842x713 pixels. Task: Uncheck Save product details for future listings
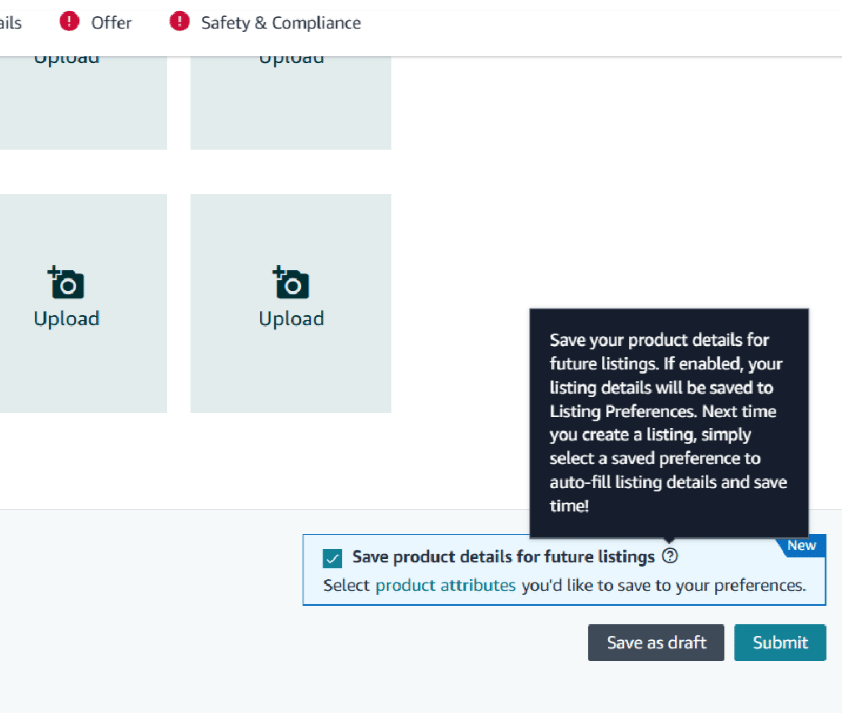pos(332,558)
